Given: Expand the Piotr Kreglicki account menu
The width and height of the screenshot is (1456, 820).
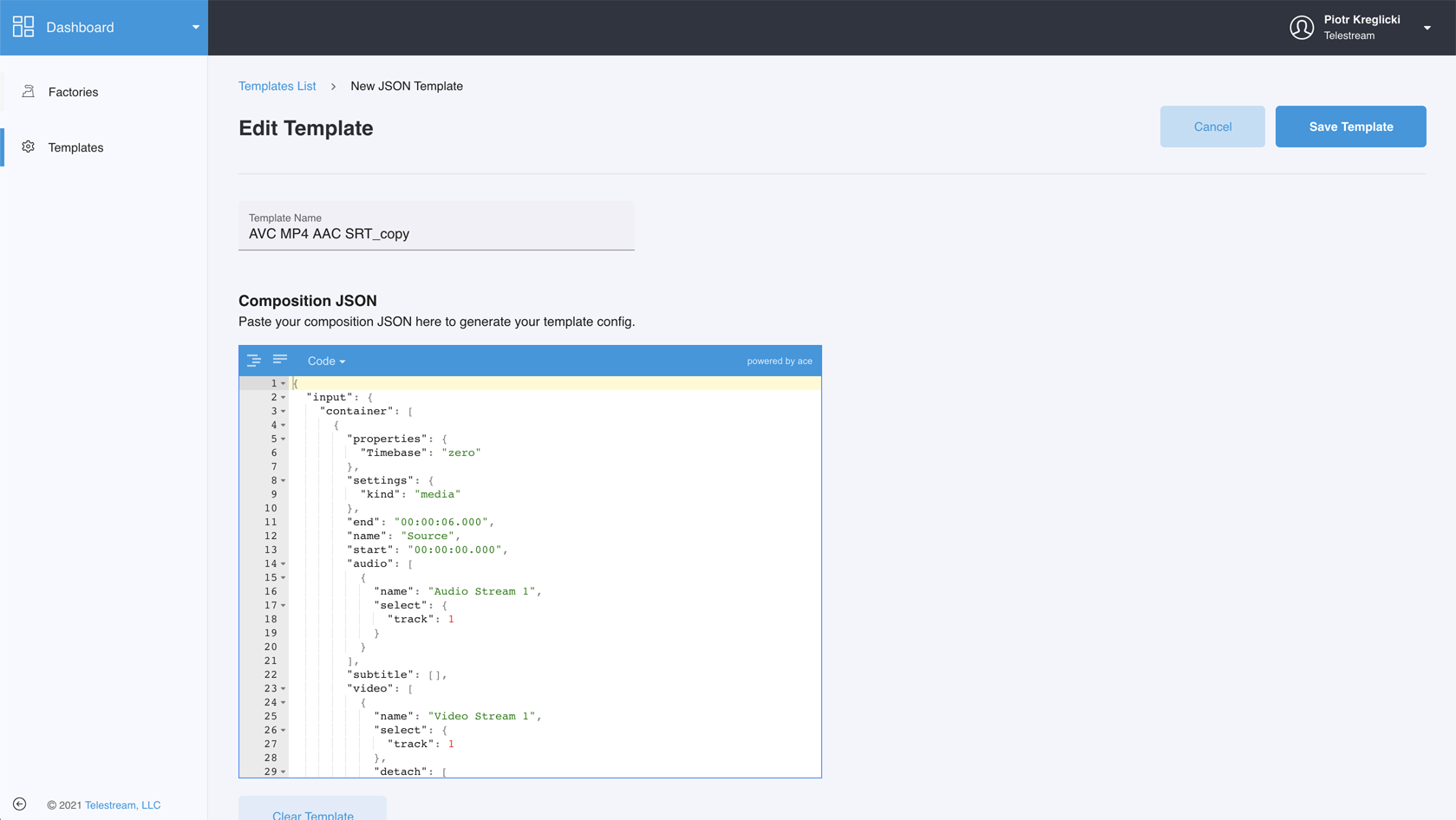Looking at the screenshot, I should [1427, 28].
